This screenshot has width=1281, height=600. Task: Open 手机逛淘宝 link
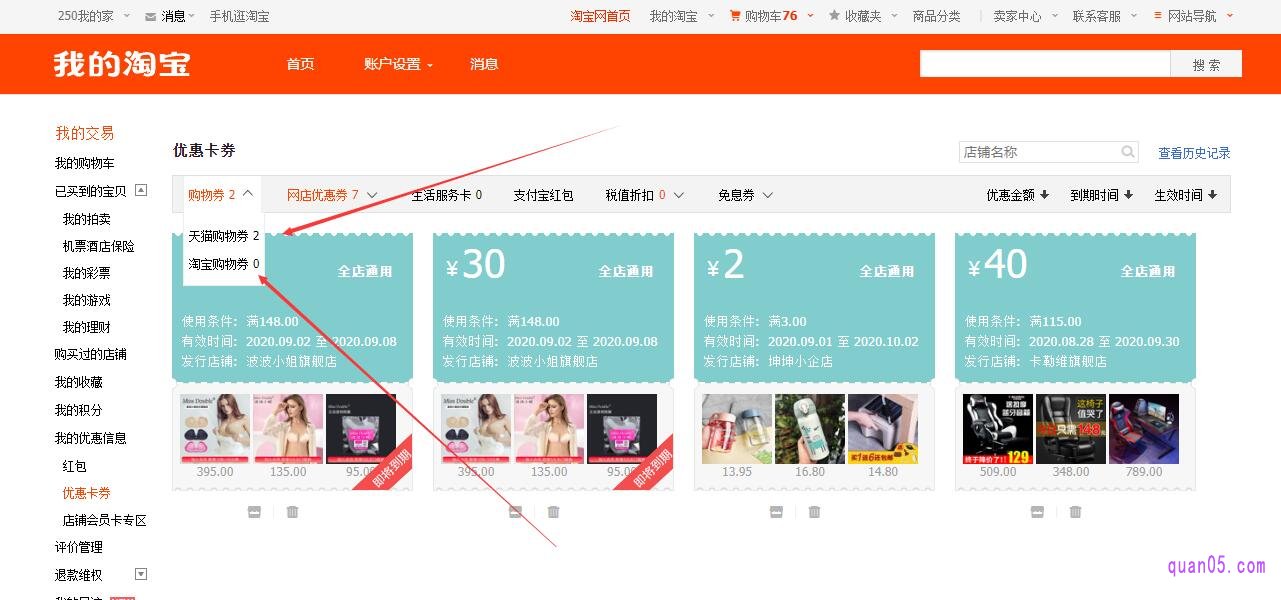pos(239,16)
